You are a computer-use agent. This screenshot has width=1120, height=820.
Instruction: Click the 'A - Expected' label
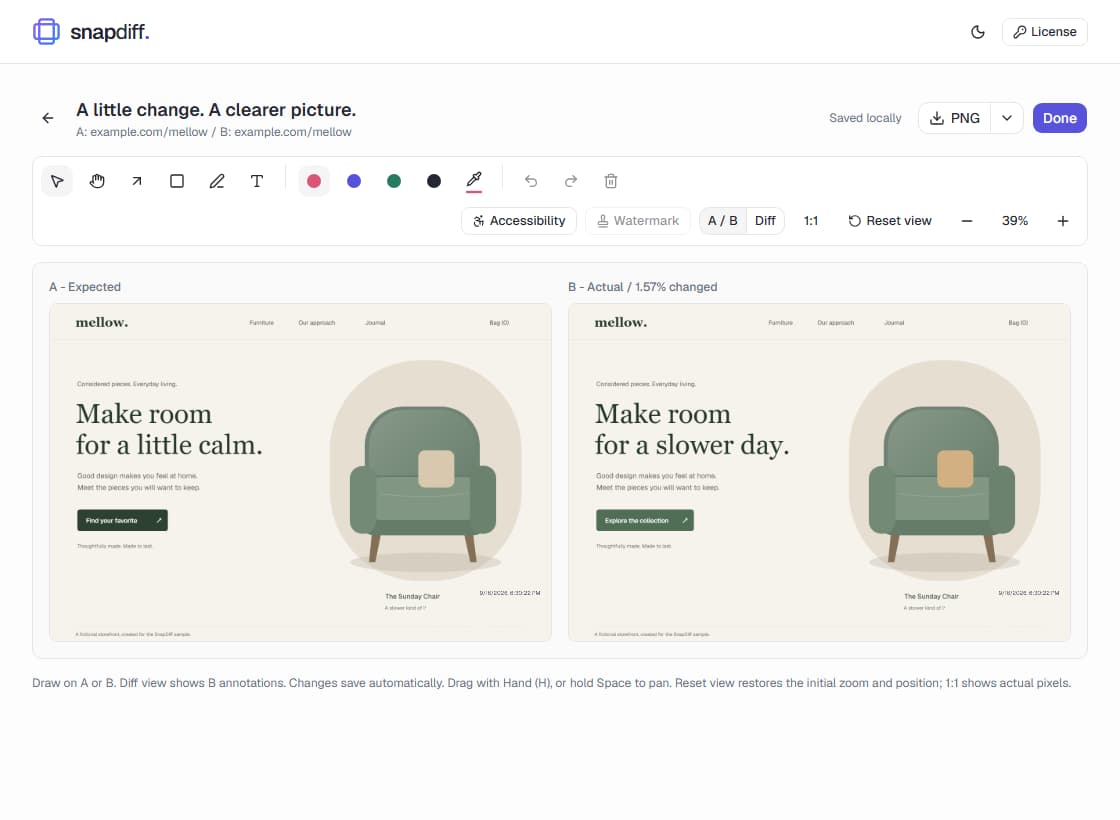pos(85,286)
